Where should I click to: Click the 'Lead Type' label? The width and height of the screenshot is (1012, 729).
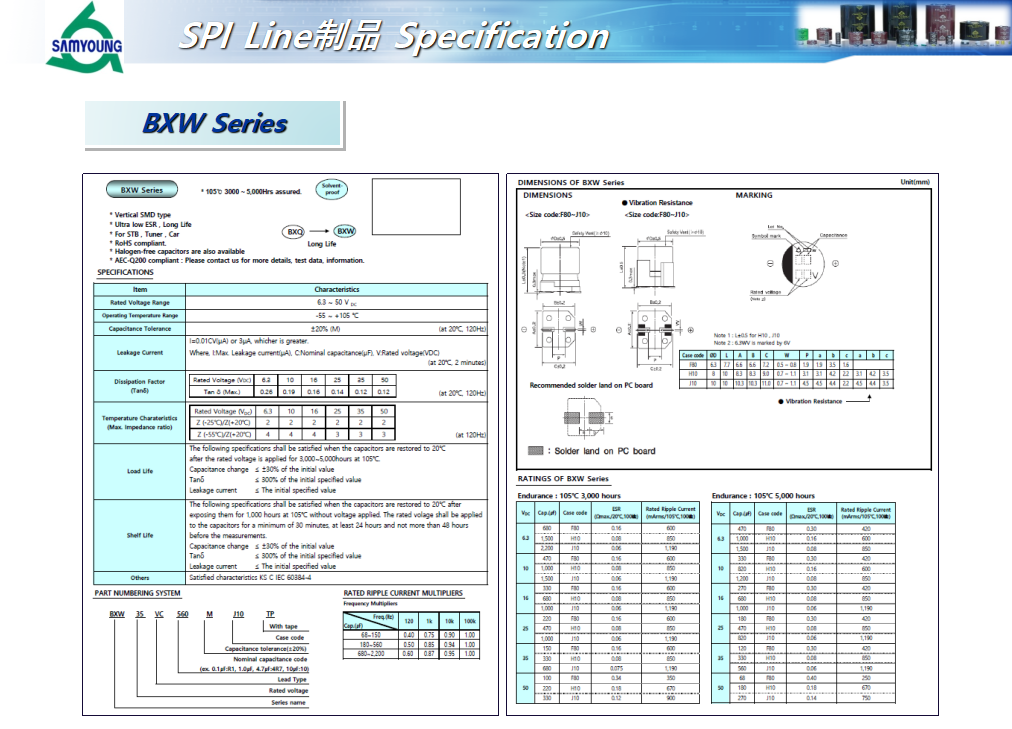[292, 679]
